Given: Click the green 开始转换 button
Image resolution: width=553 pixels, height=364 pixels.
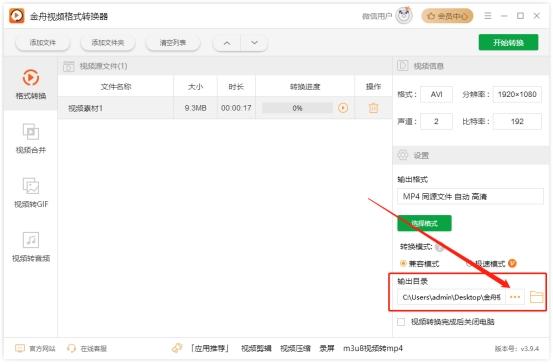Looking at the screenshot, I should pos(508,43).
